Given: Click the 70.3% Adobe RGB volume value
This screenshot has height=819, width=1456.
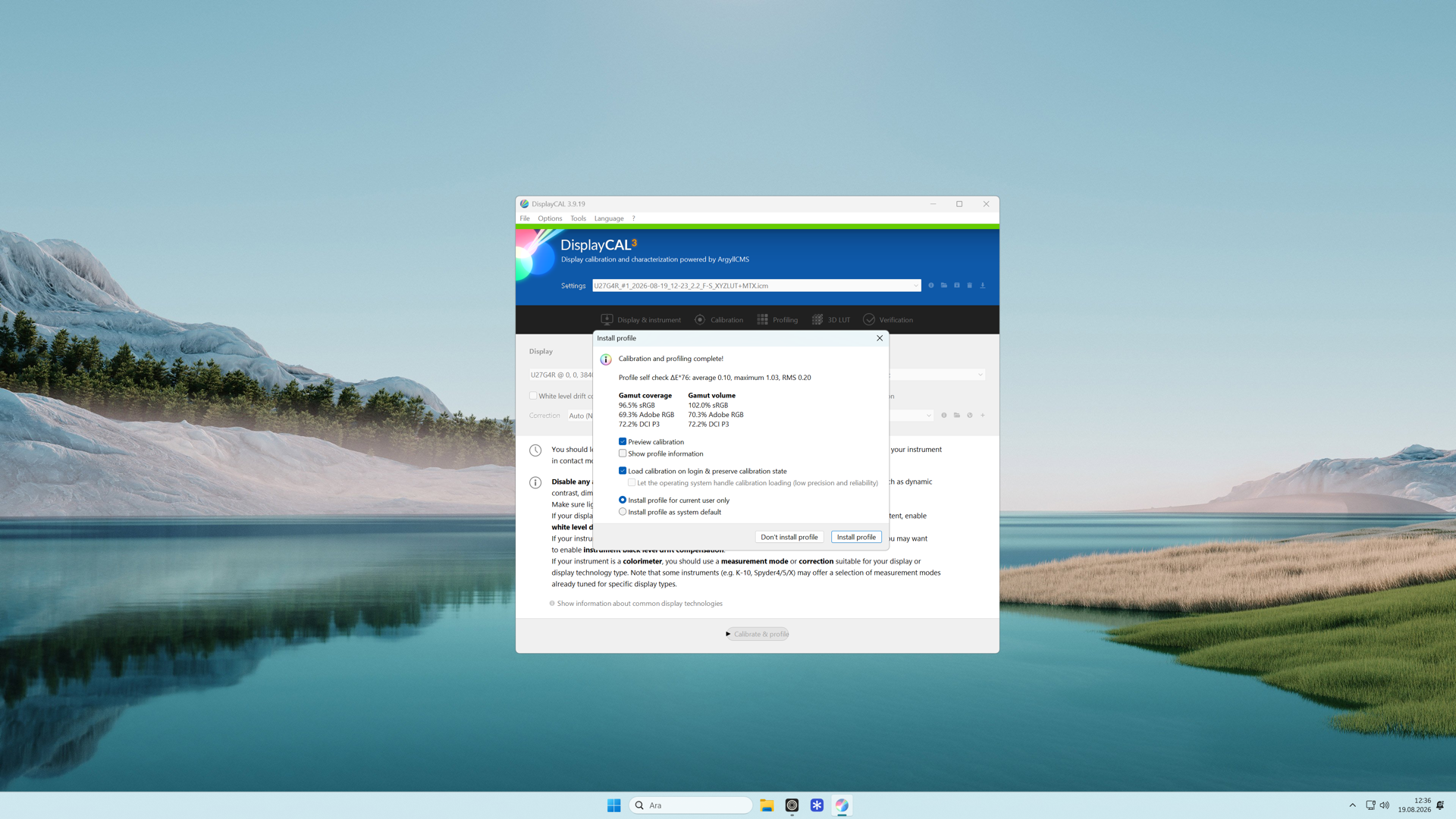Looking at the screenshot, I should pos(716,415).
